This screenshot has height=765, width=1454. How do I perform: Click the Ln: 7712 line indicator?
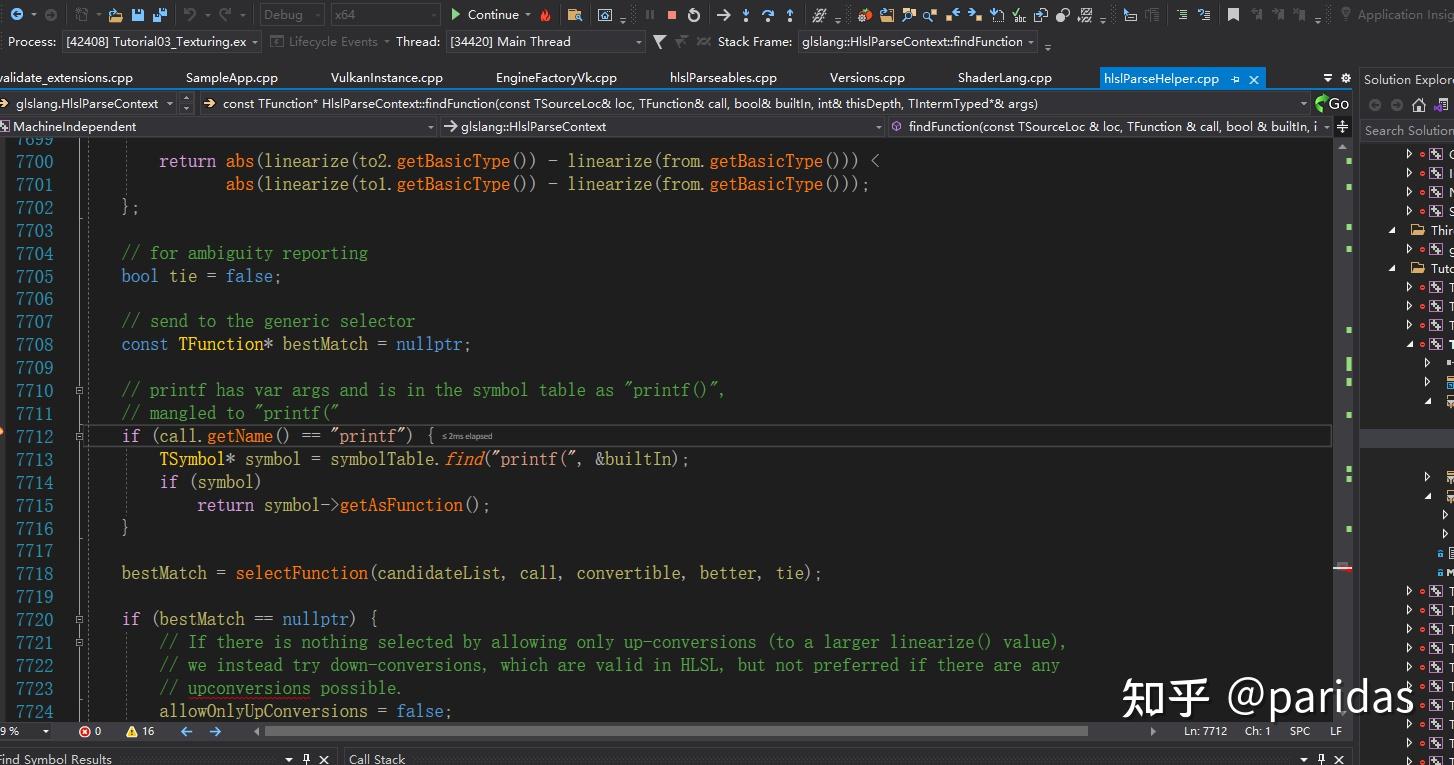point(1205,731)
